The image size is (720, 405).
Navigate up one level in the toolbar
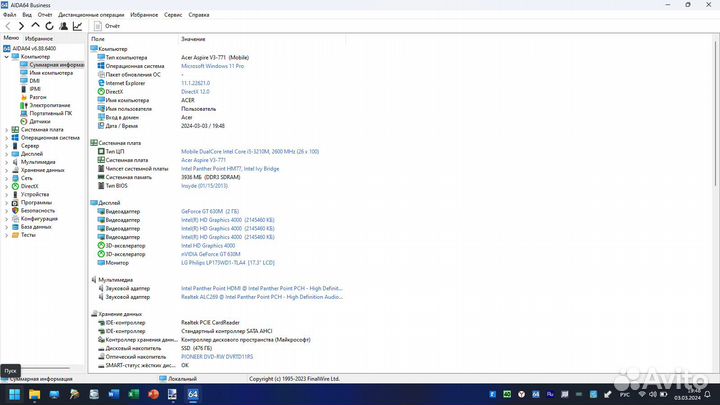pyautogui.click(x=35, y=26)
